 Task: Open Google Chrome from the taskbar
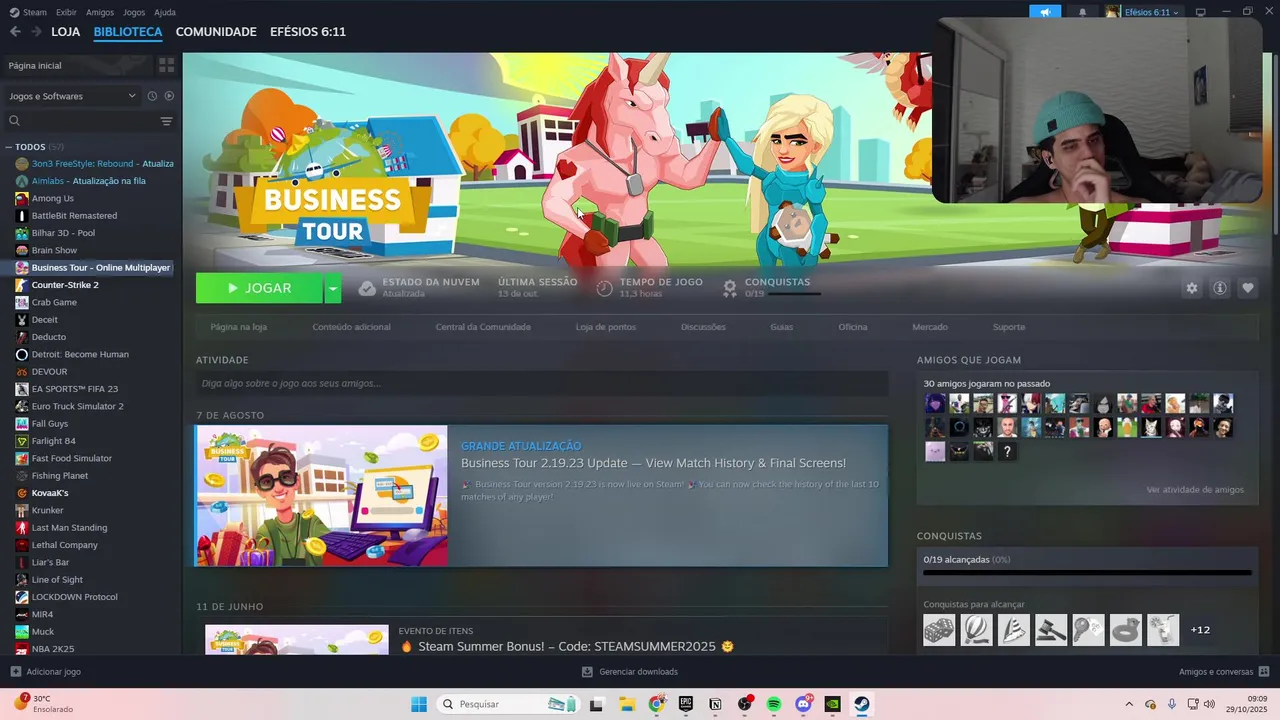[x=656, y=704]
